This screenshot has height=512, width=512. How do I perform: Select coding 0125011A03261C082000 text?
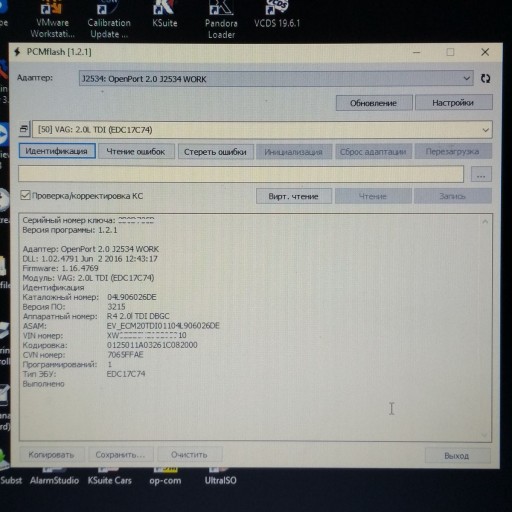[152, 345]
